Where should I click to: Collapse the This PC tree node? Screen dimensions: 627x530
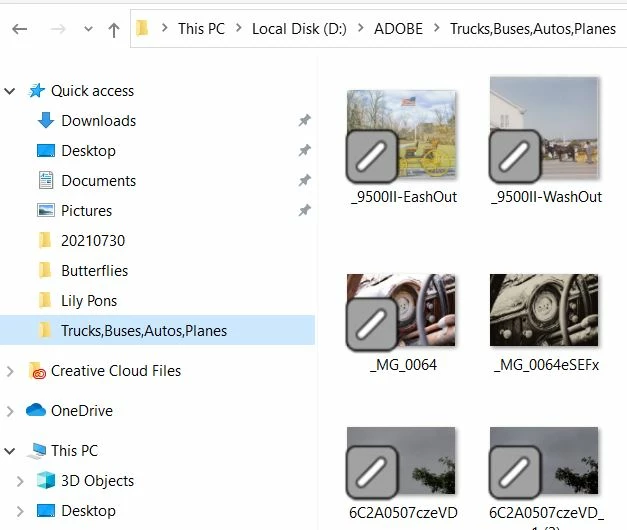coord(10,451)
